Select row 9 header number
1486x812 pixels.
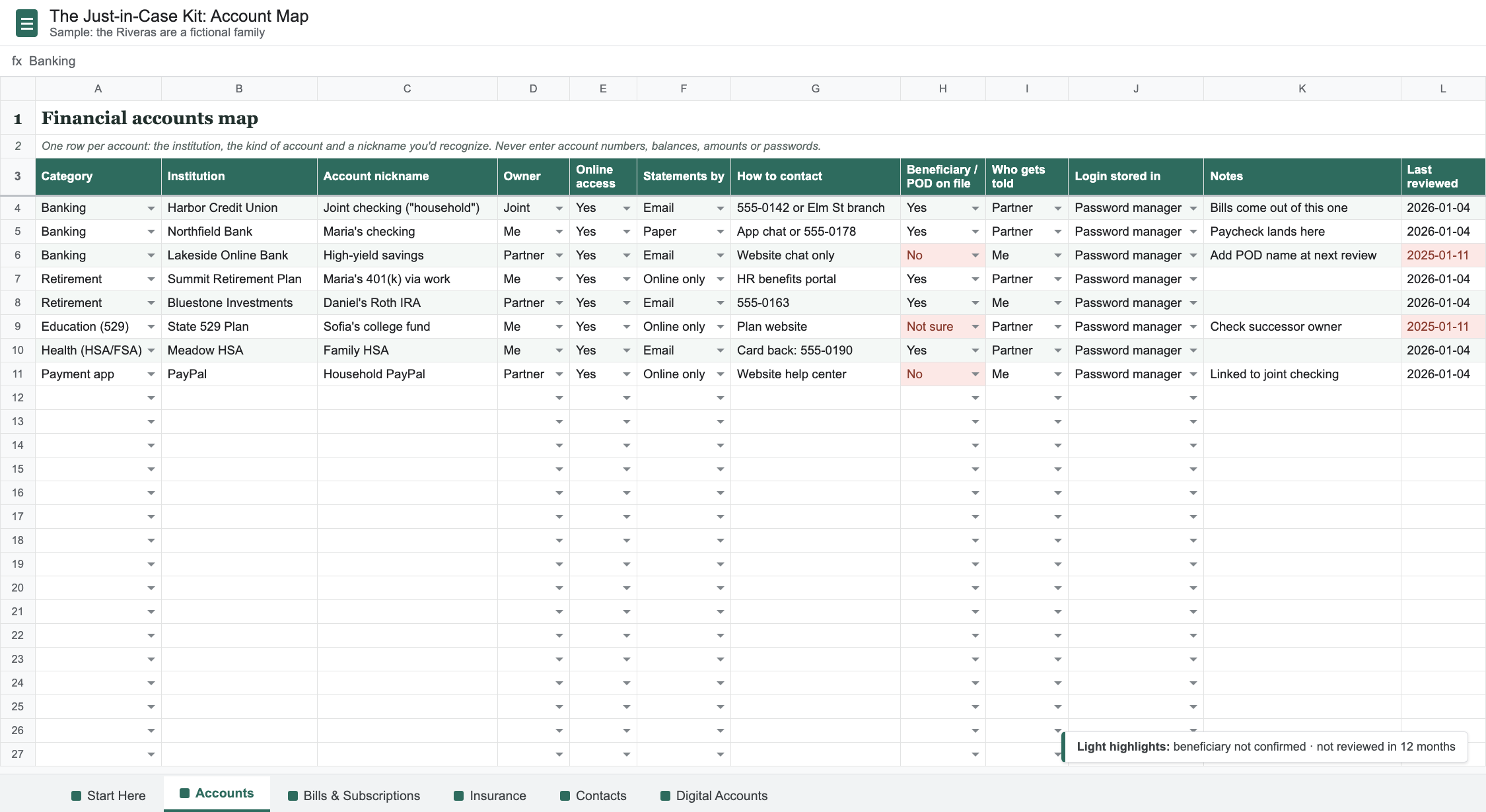18,326
